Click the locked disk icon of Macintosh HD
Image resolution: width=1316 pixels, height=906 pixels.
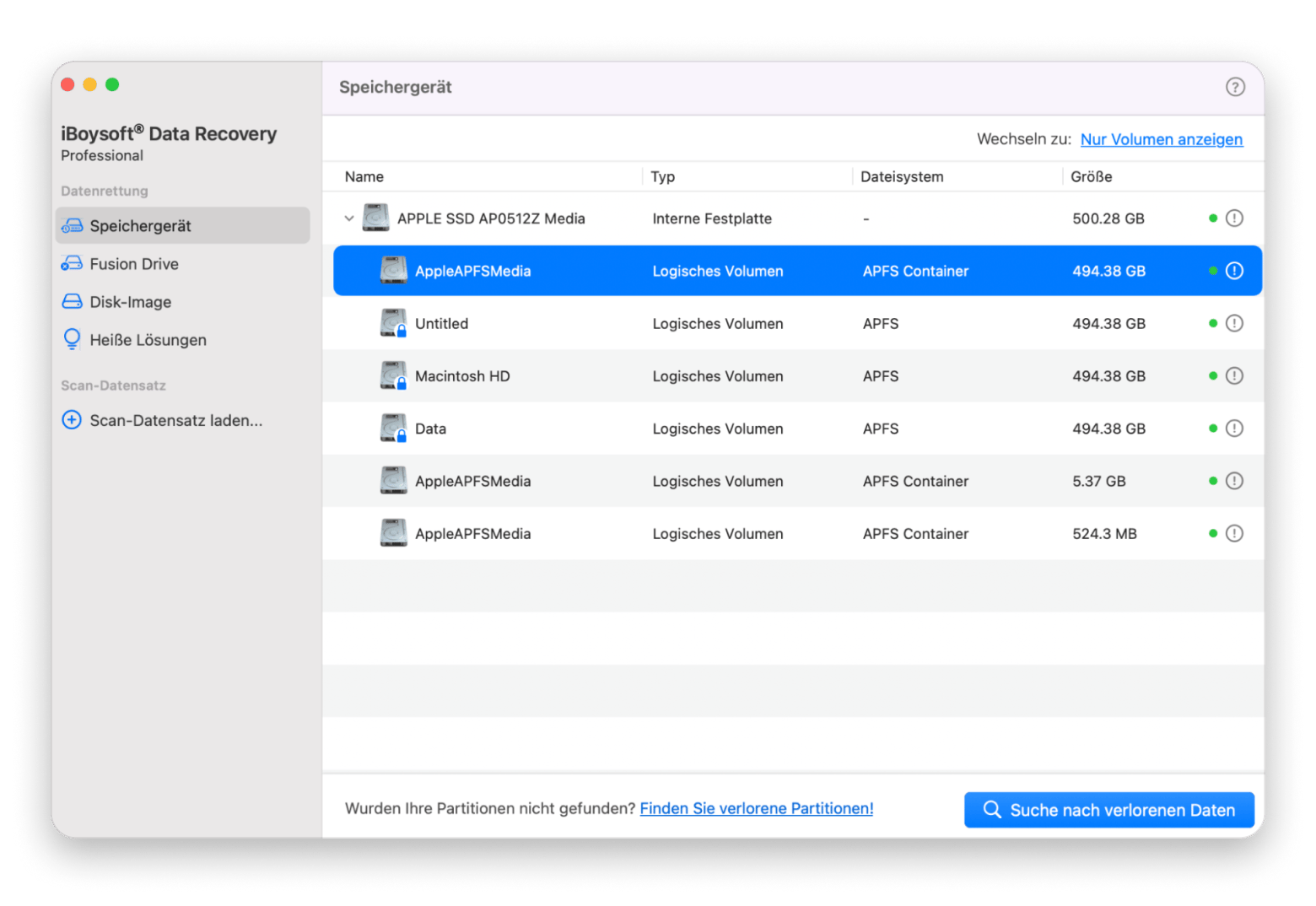click(x=393, y=376)
